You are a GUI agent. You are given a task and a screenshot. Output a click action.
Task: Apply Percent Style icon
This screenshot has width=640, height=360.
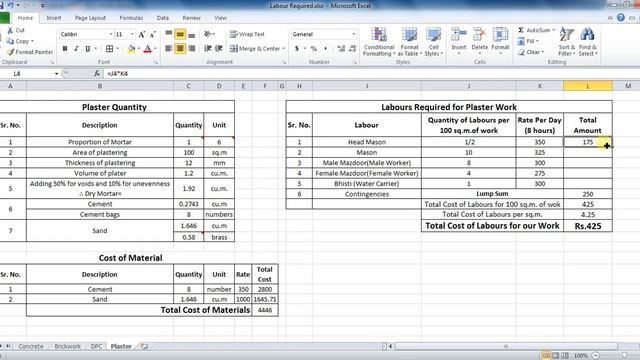313,49
